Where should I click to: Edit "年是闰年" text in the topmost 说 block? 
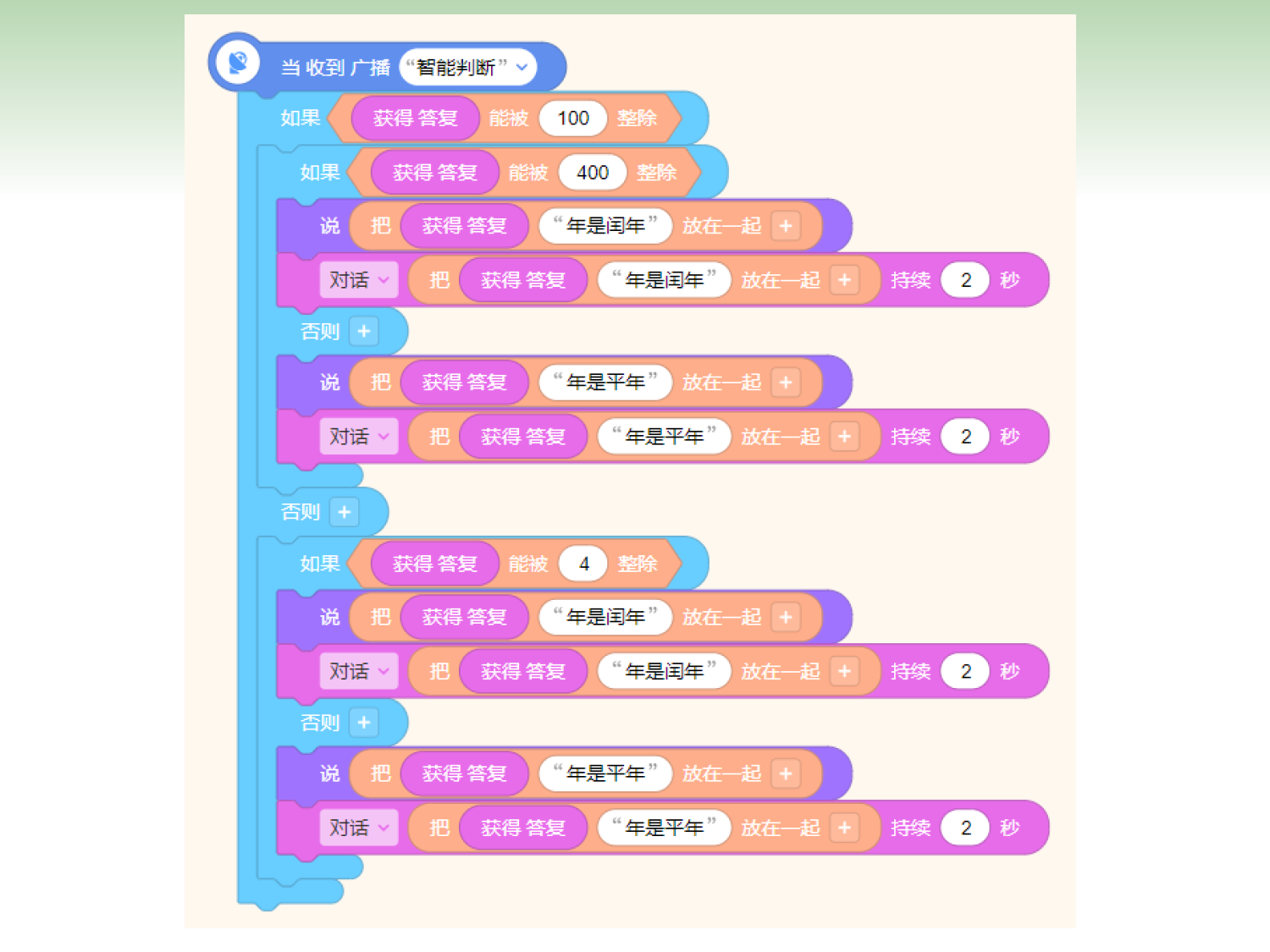click(605, 226)
